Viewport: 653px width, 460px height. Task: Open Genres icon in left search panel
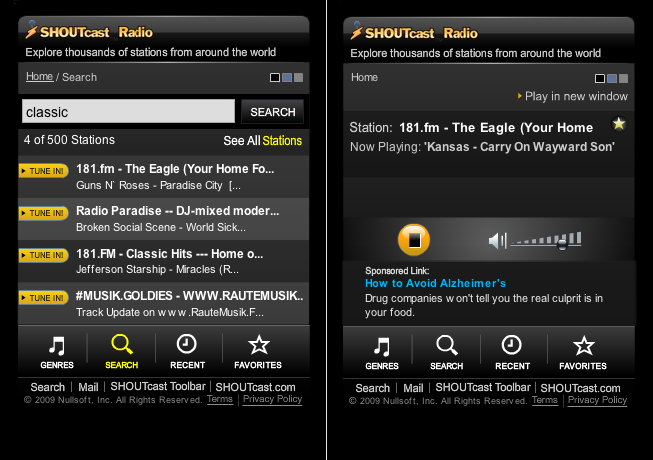click(57, 352)
